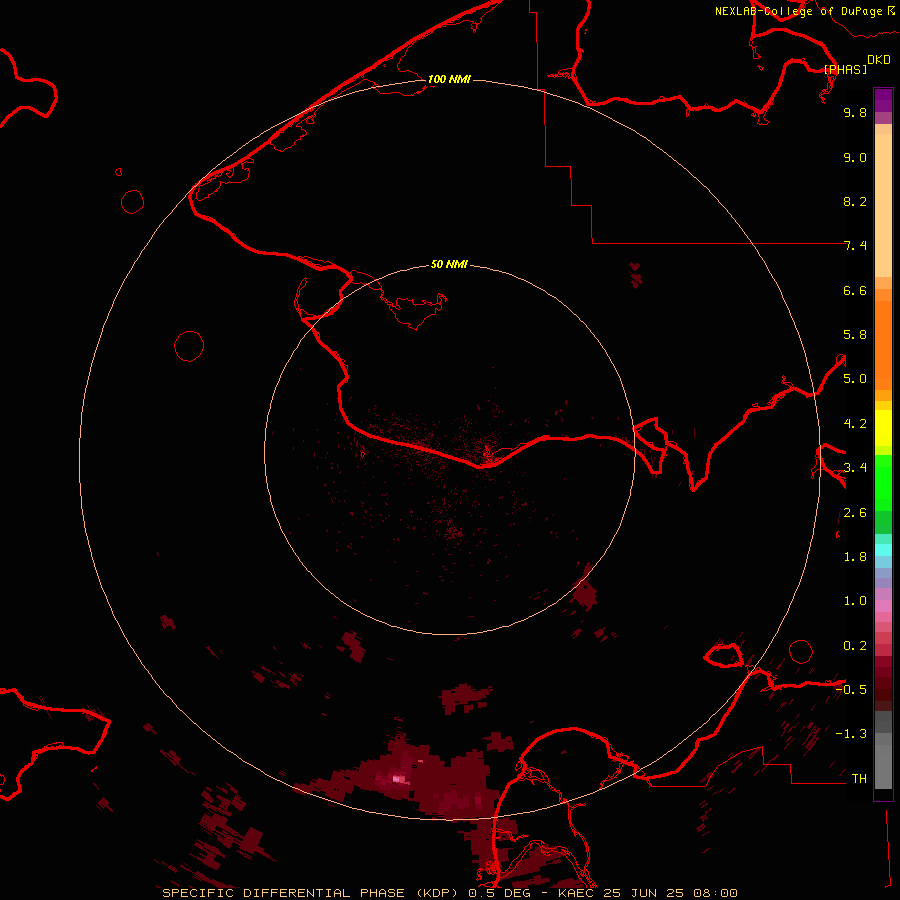Select the orange color bar segment
Image resolution: width=900 pixels, height=900 pixels.
pyautogui.click(x=883, y=346)
